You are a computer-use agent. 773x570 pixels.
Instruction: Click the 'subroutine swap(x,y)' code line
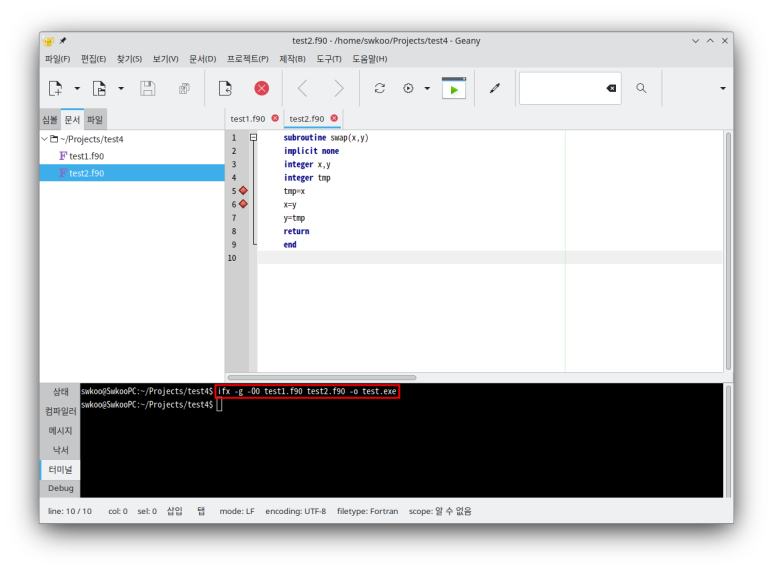coord(326,138)
